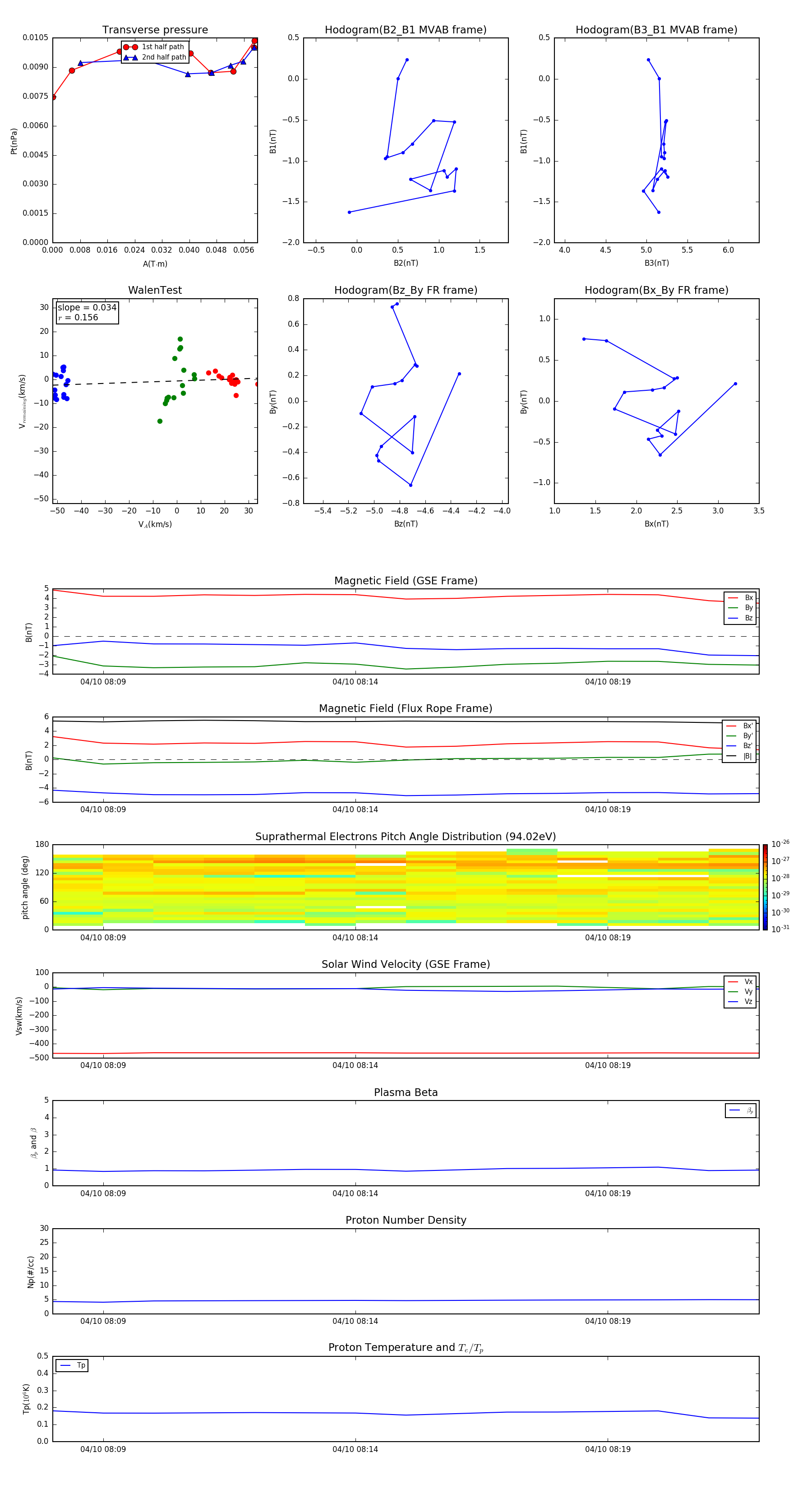812x1489 pixels.
Task: Click the "Proton Number Density" title
Action: (x=406, y=1220)
